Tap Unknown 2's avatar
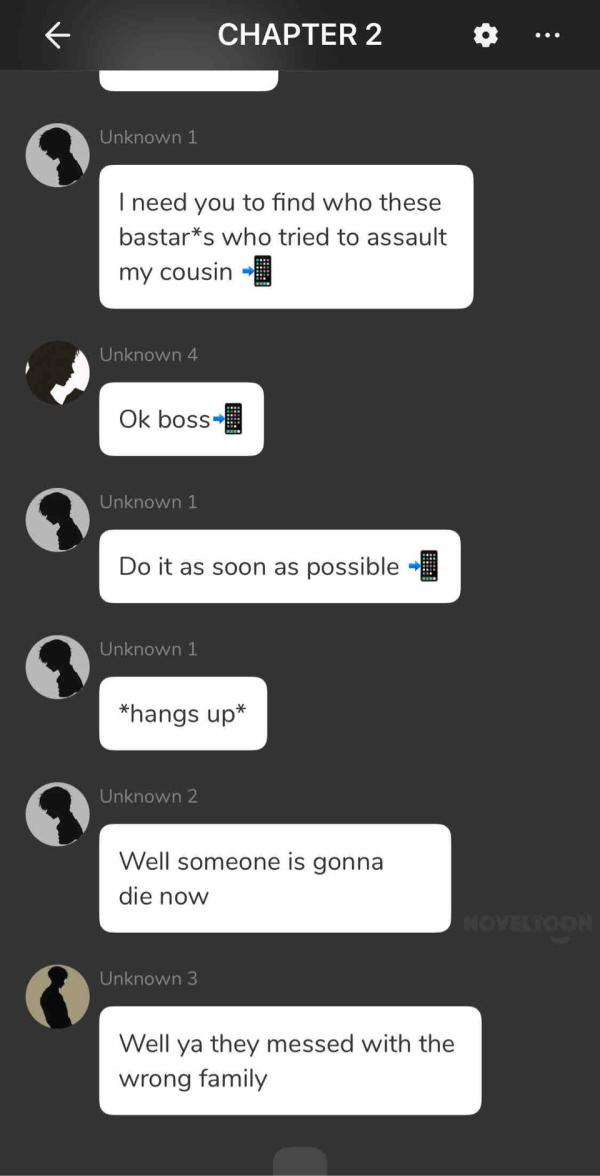 (58, 814)
